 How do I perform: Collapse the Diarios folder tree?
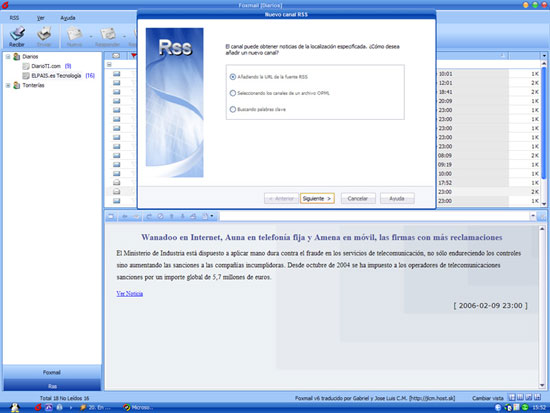pos(8,56)
